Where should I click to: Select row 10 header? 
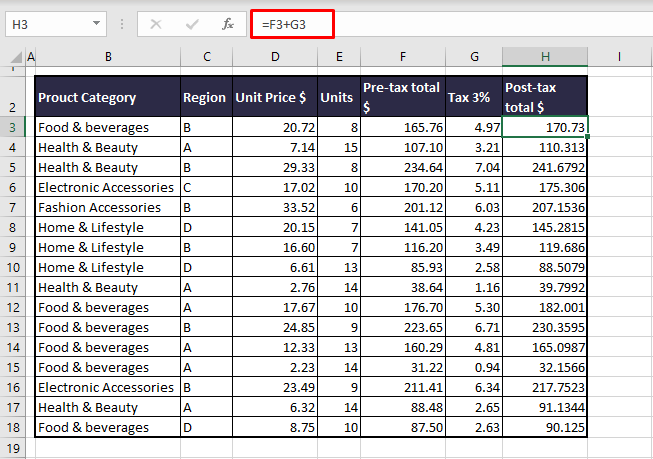[12, 267]
